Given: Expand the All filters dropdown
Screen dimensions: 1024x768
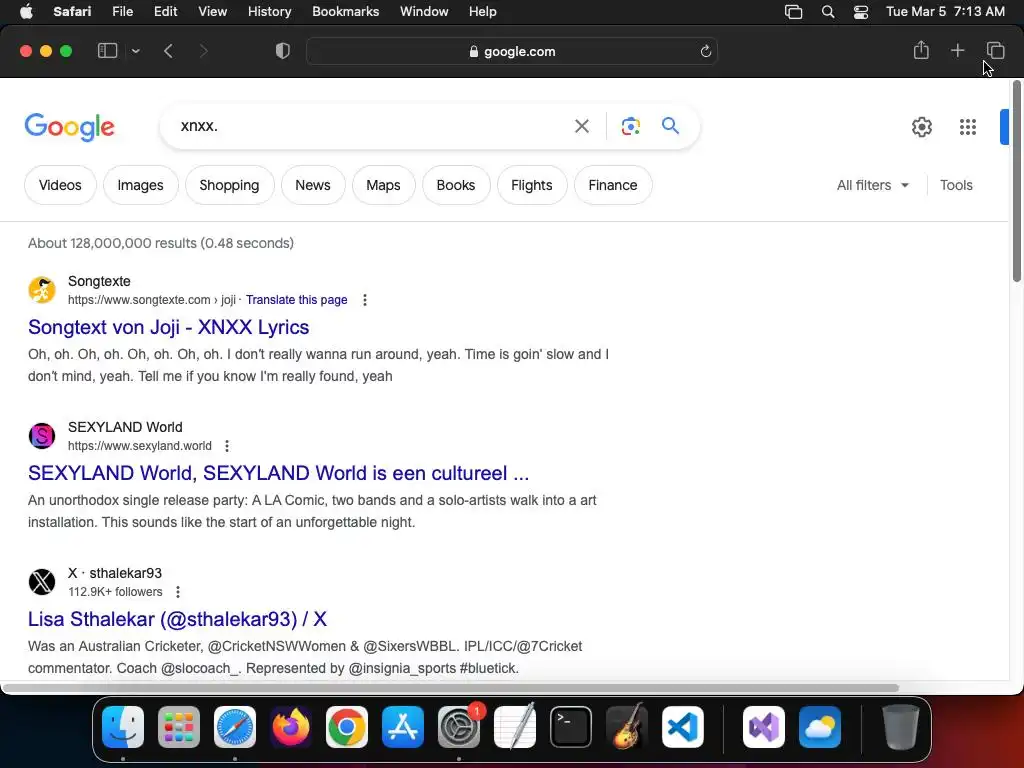Looking at the screenshot, I should (872, 185).
